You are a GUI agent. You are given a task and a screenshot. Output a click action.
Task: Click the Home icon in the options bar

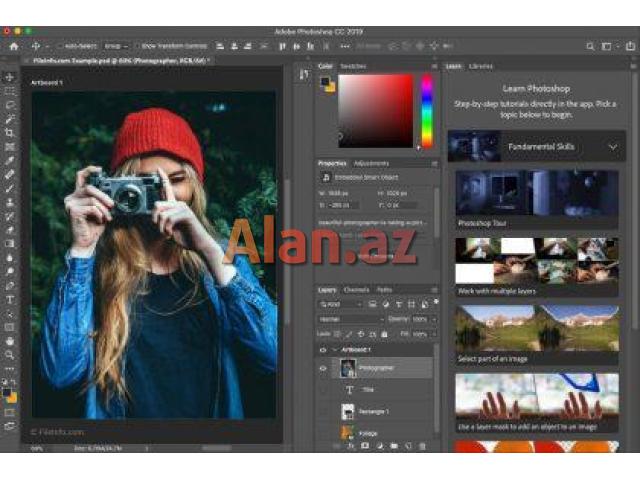click(13, 46)
